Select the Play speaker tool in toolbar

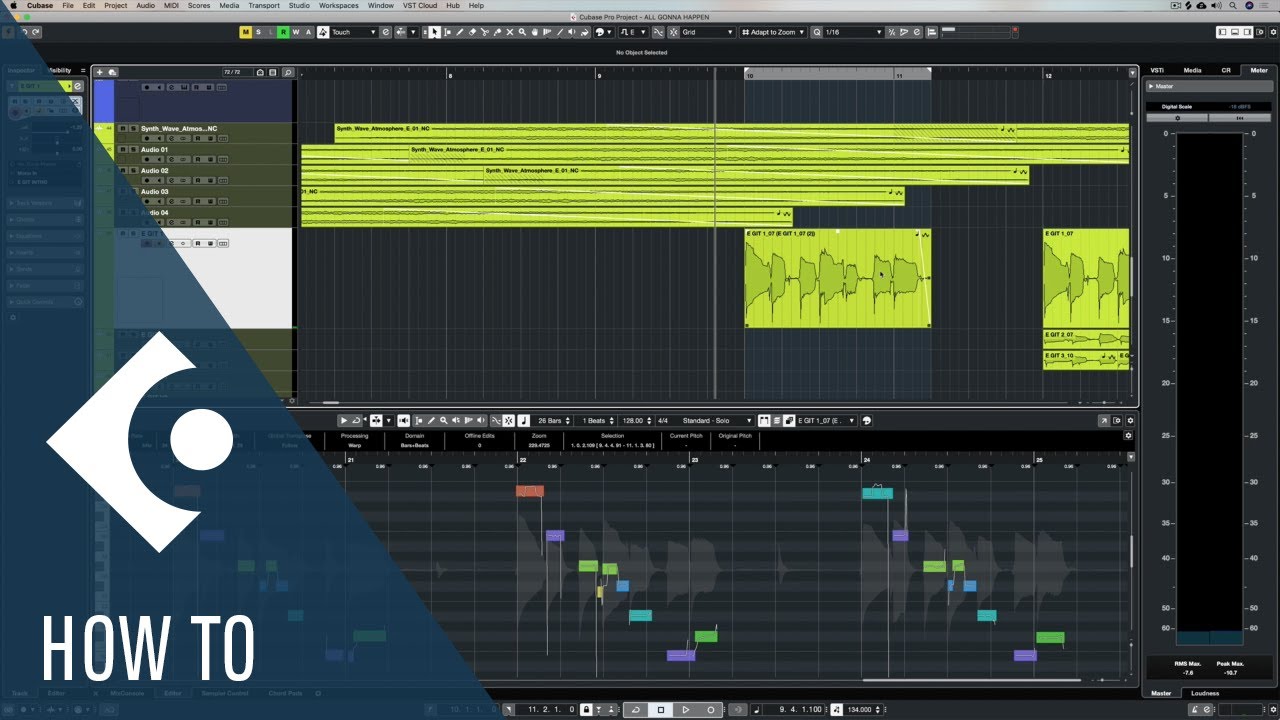pyautogui.click(x=572, y=32)
